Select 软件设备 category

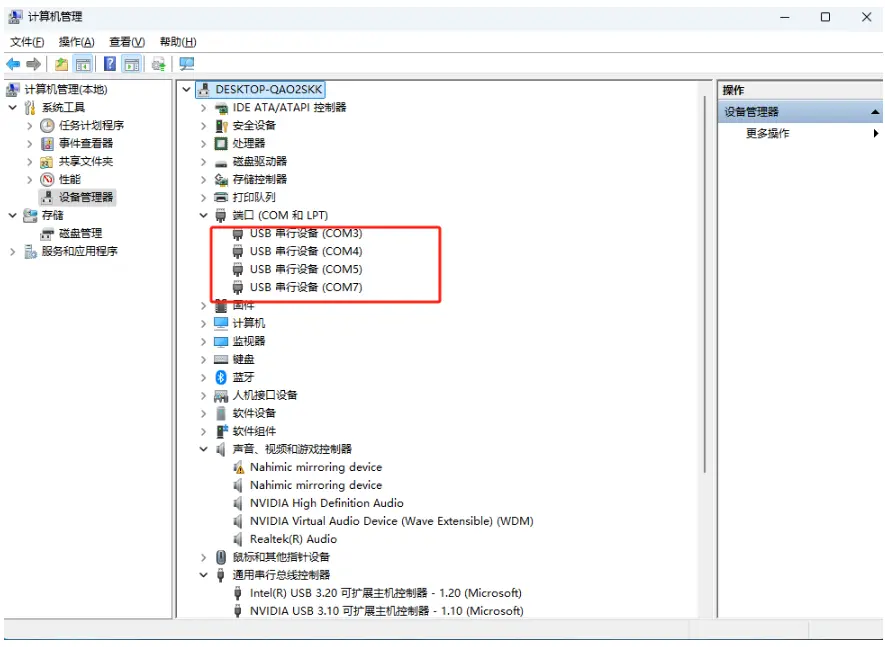pos(254,413)
